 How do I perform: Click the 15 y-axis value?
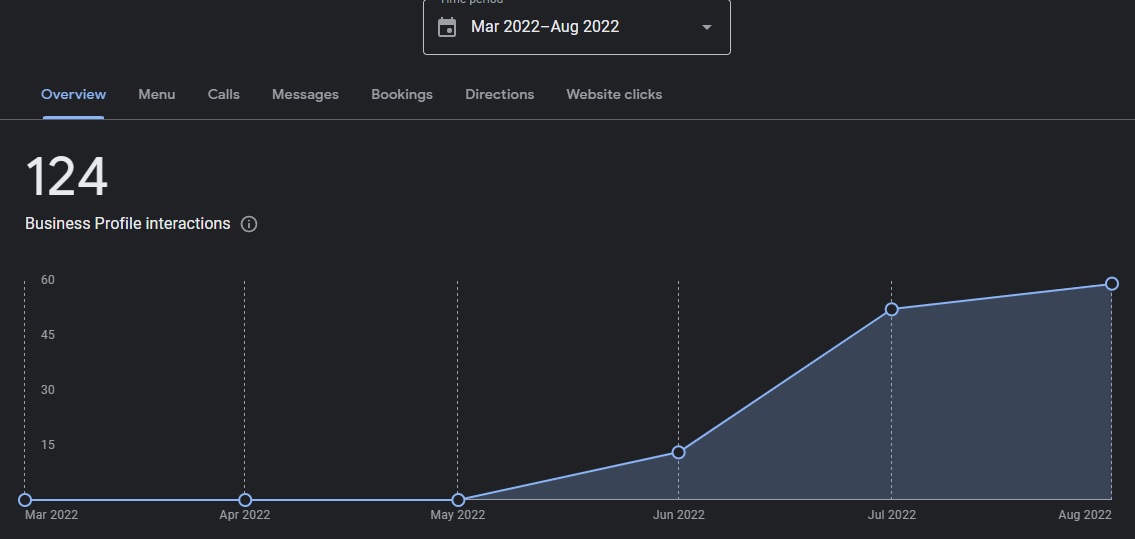(48, 445)
